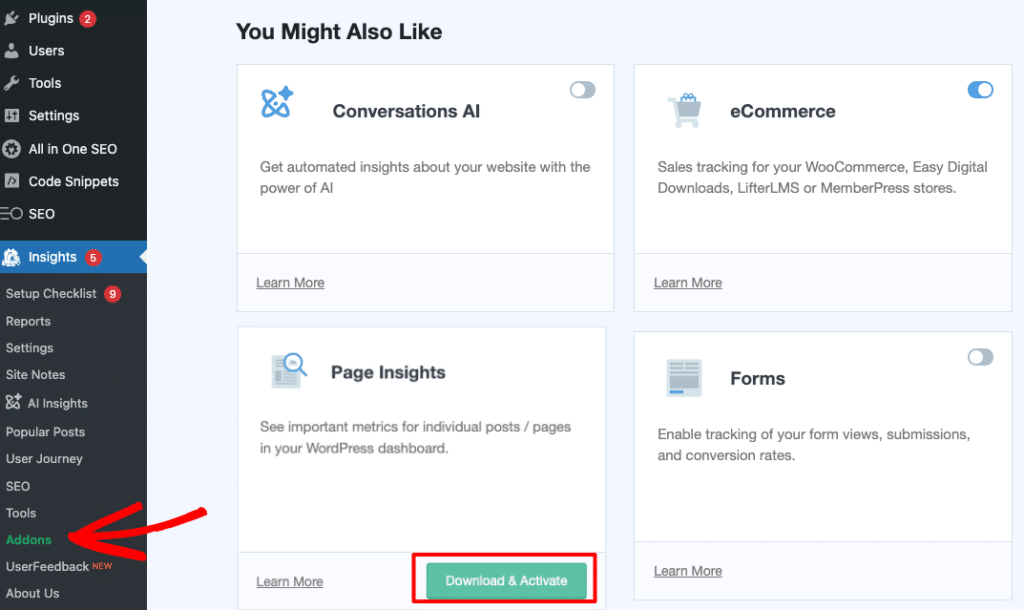This screenshot has height=610, width=1024.
Task: Click Download & Activate for Page Insights
Action: point(506,580)
